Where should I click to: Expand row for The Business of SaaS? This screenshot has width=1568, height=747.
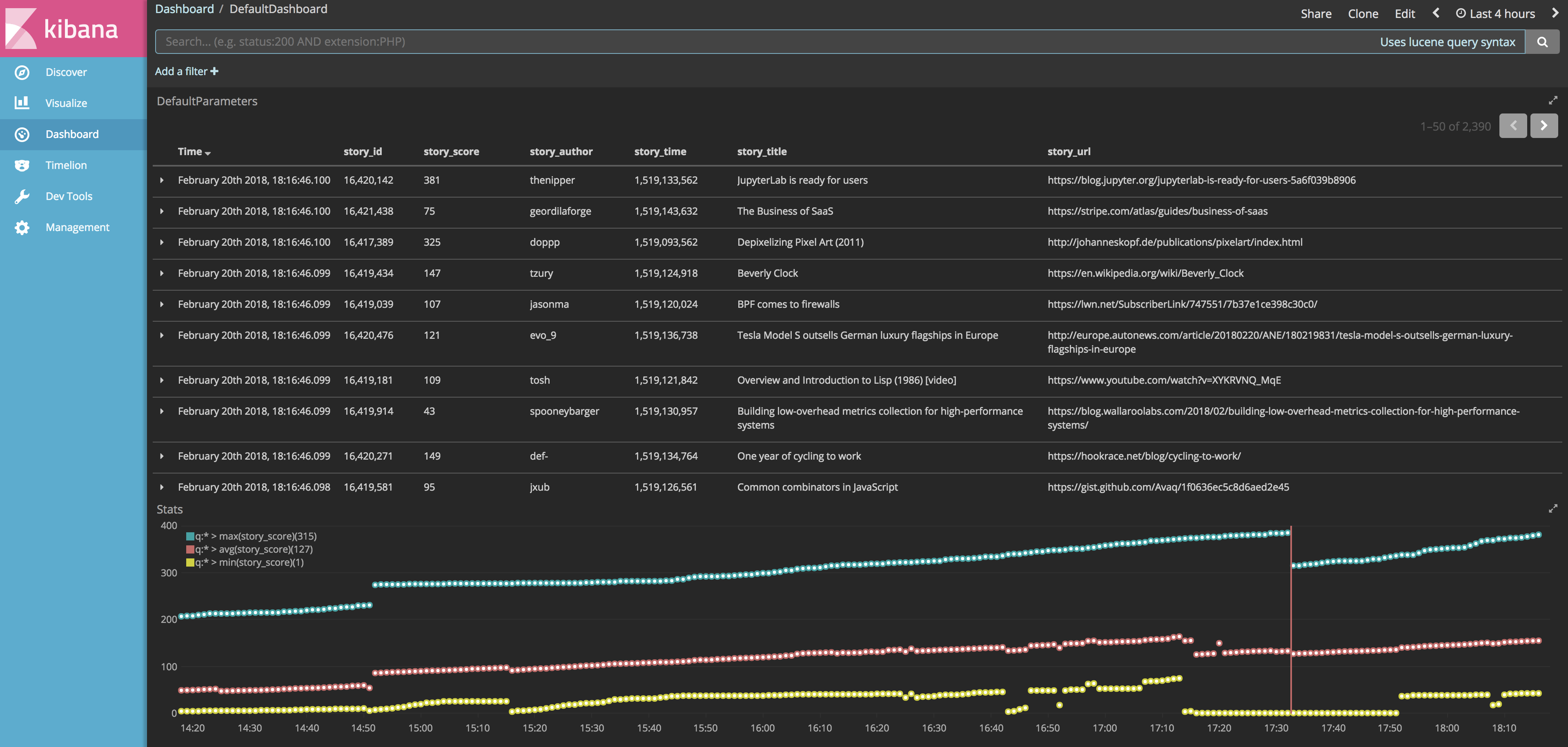pyautogui.click(x=161, y=212)
